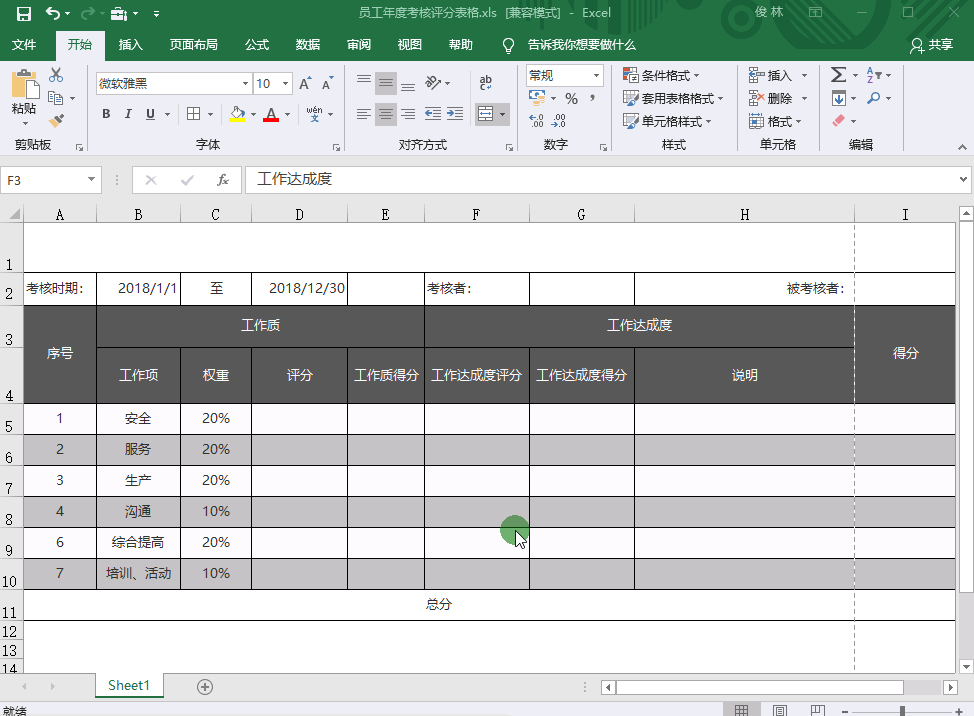Click the Cut scissors icon
Screen dimensions: 974x716
tap(56, 76)
